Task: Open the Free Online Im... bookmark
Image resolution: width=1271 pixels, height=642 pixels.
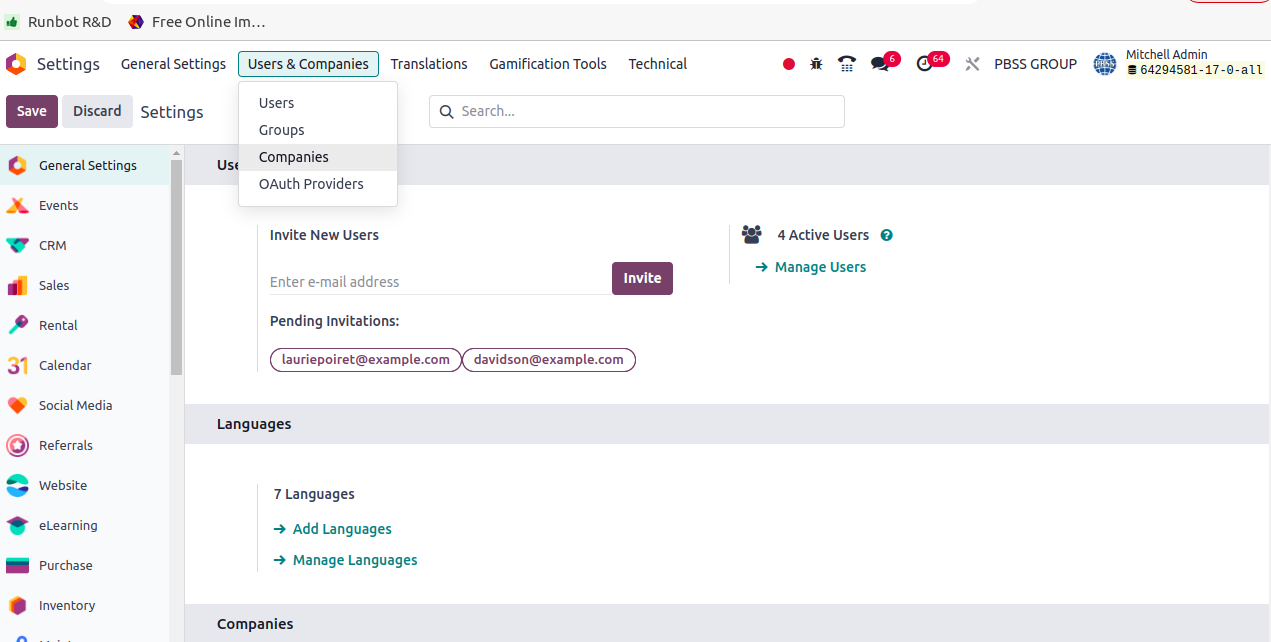Action: point(196,21)
